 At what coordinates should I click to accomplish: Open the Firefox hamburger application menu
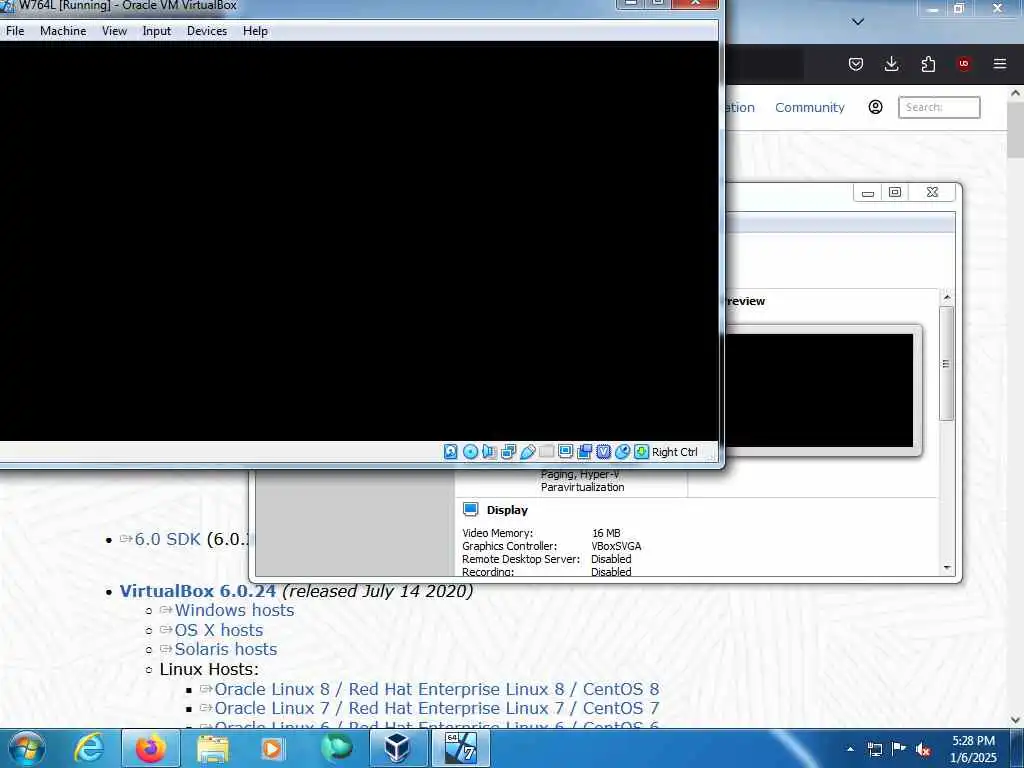(1000, 64)
